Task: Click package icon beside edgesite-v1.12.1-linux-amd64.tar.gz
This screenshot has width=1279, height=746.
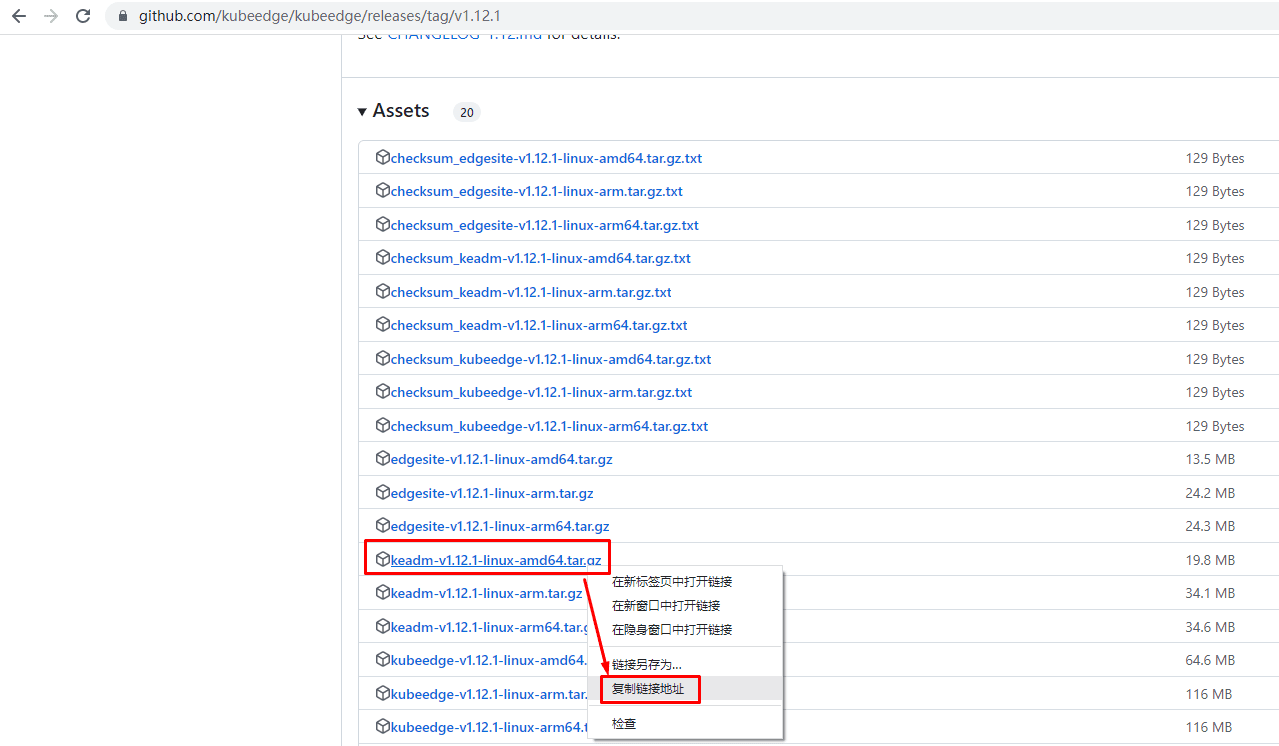Action: click(x=382, y=459)
